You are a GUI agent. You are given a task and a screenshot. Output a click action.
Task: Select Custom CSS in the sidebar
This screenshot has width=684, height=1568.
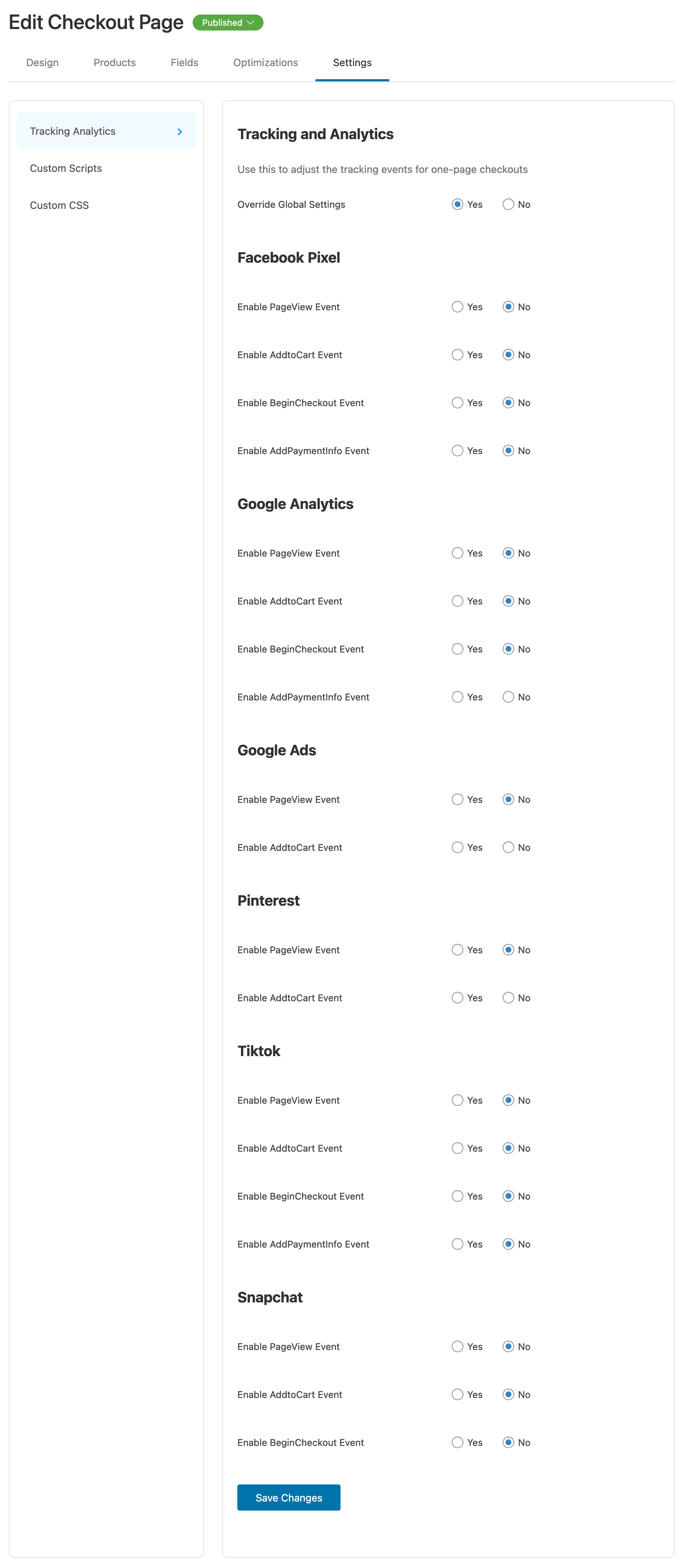click(x=59, y=205)
